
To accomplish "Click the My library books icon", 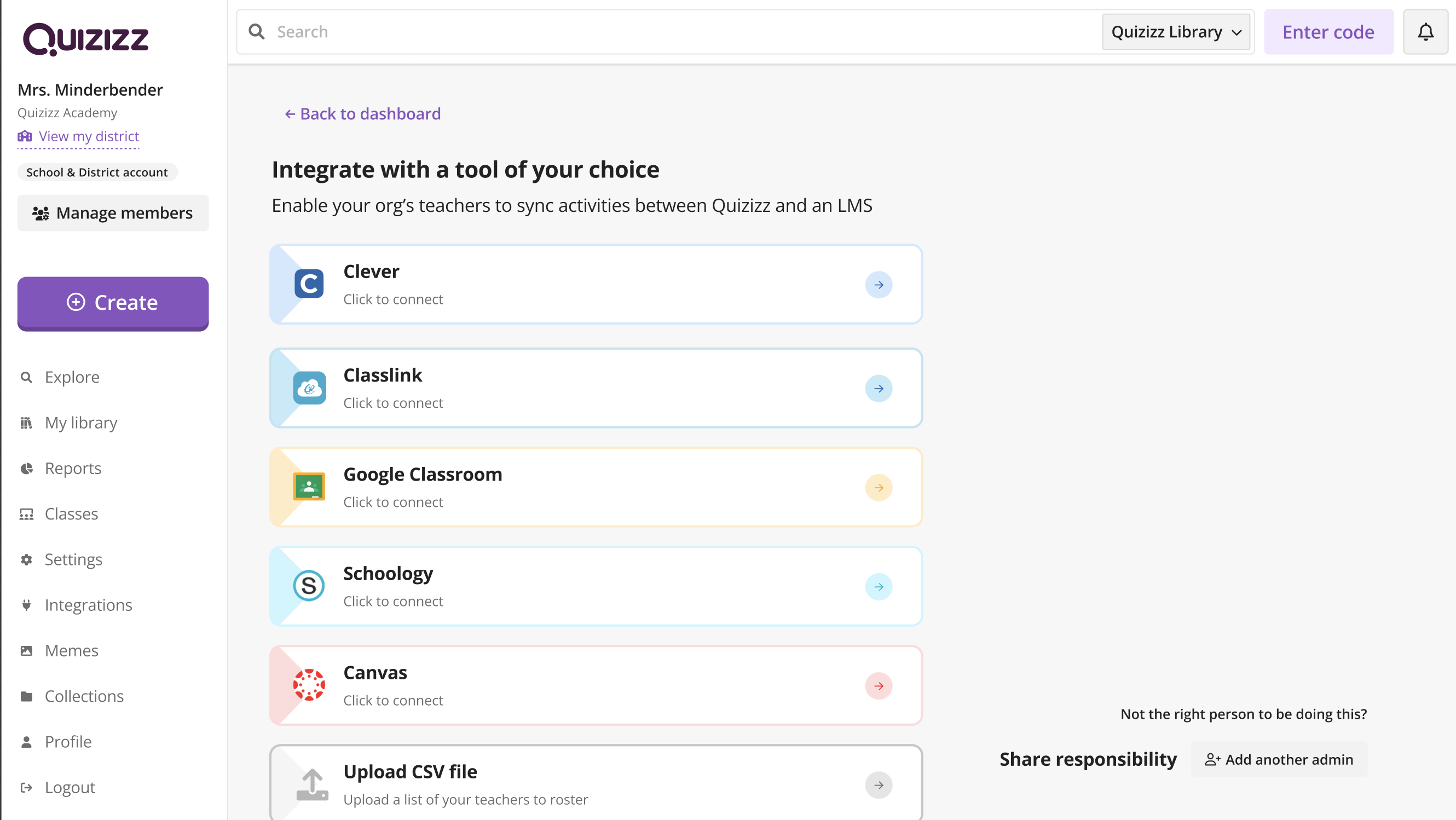I will coord(26,423).
